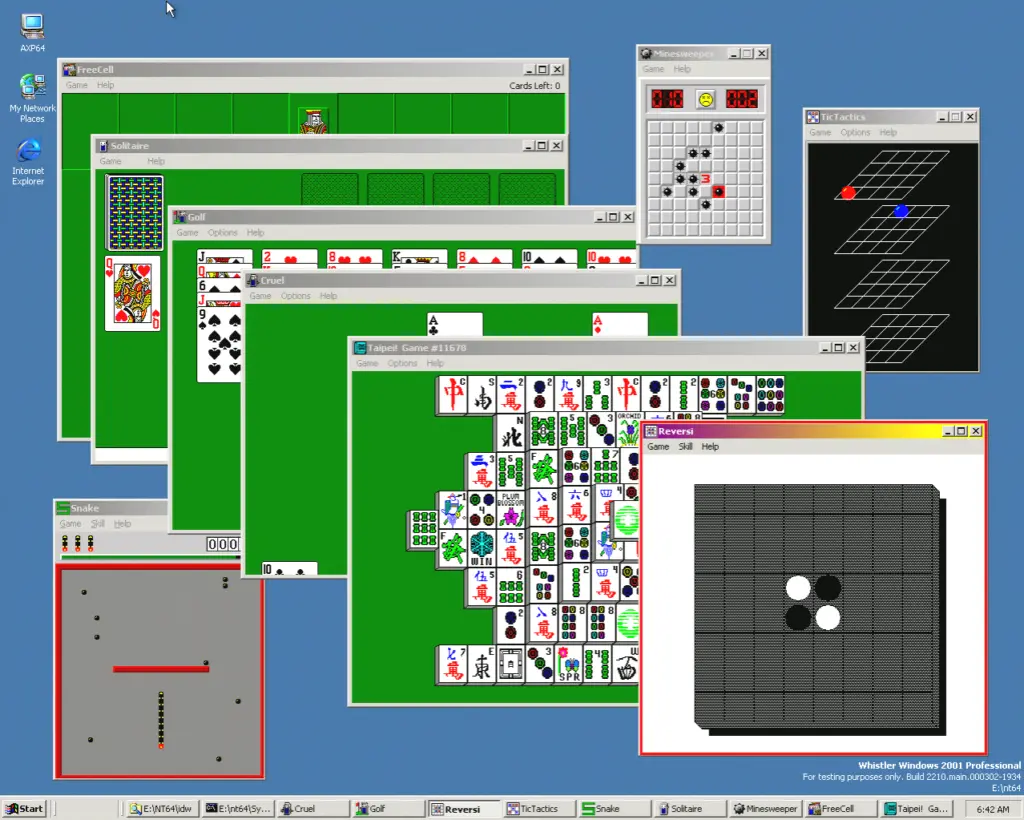Screen dimensions: 1024x820
Task: Click the bottom-right white disc in Reversi
Action: [x=827, y=617]
